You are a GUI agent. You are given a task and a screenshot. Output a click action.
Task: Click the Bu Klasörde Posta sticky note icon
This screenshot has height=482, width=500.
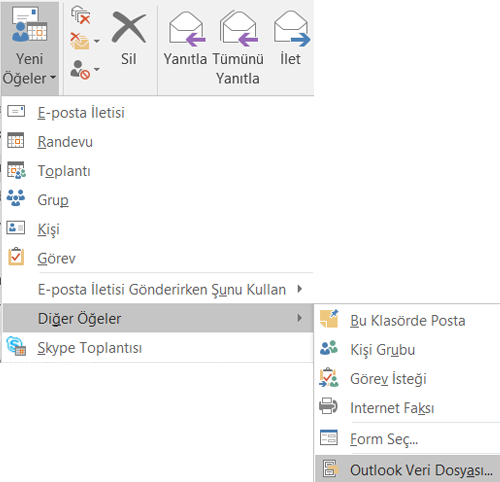click(x=329, y=319)
